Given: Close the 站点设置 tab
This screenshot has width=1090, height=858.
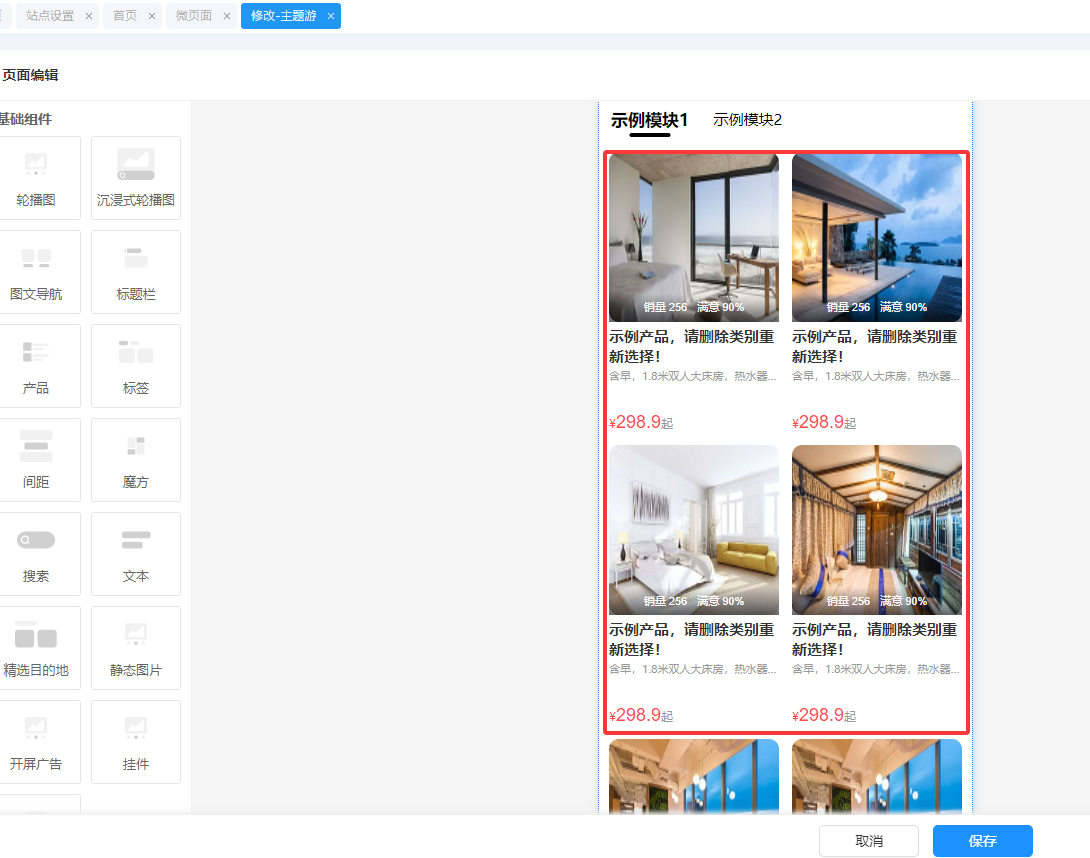Looking at the screenshot, I should click(x=89, y=16).
